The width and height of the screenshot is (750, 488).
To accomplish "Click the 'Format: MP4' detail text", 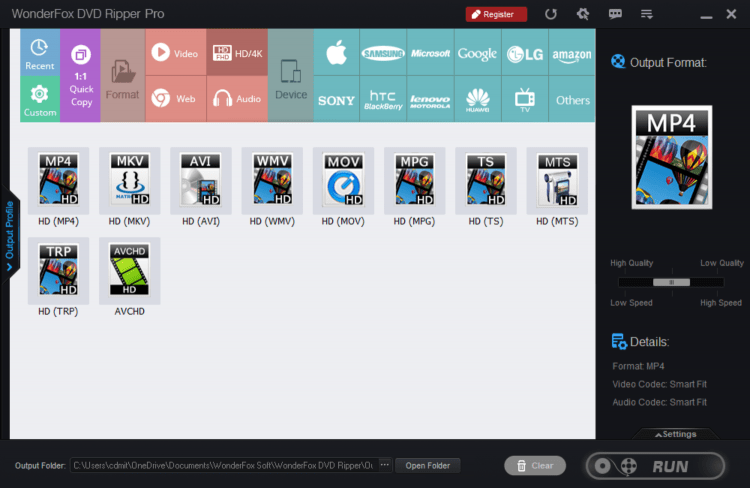I will click(x=639, y=366).
